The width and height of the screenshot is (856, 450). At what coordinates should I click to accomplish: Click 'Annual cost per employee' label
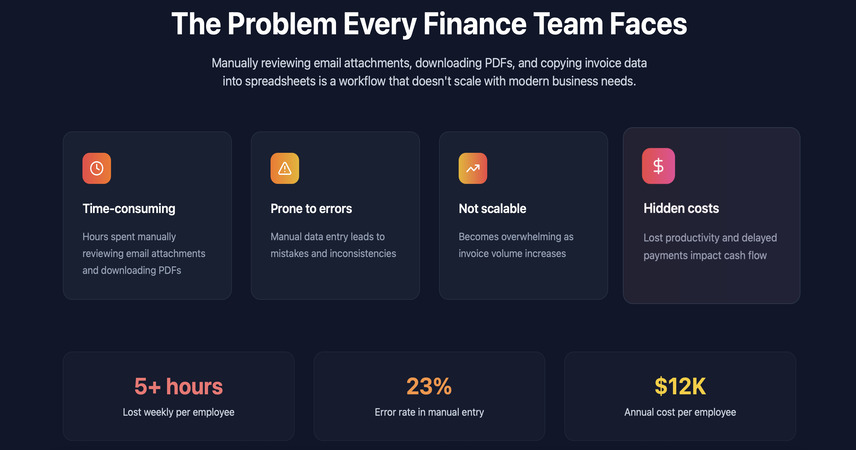click(x=680, y=412)
